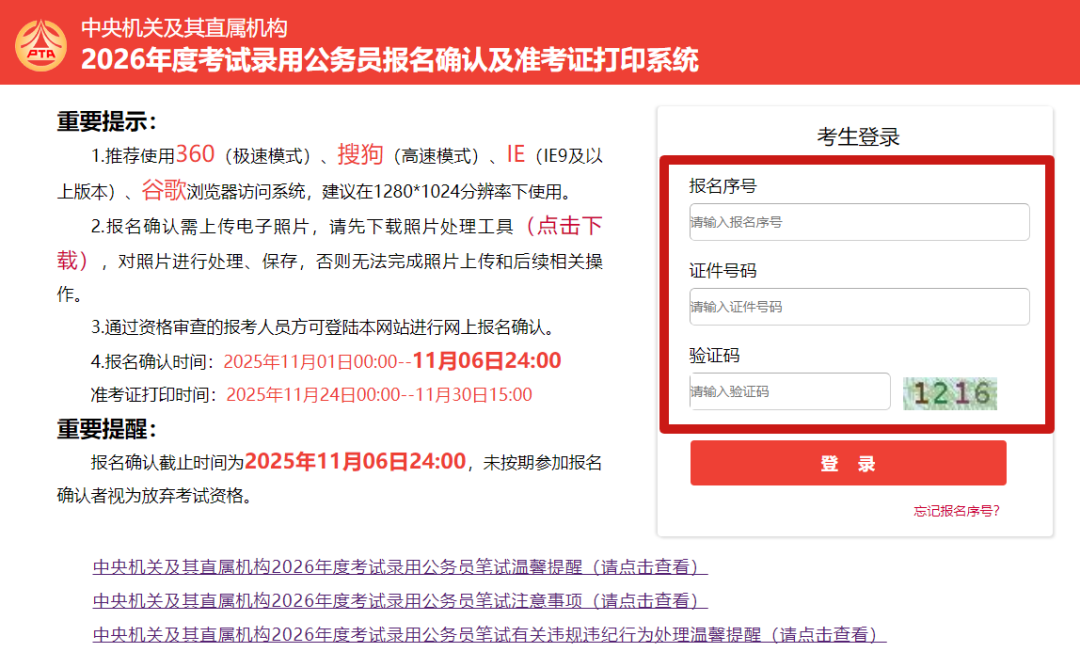
Task: Click the PTA logo in the header
Action: (41, 43)
